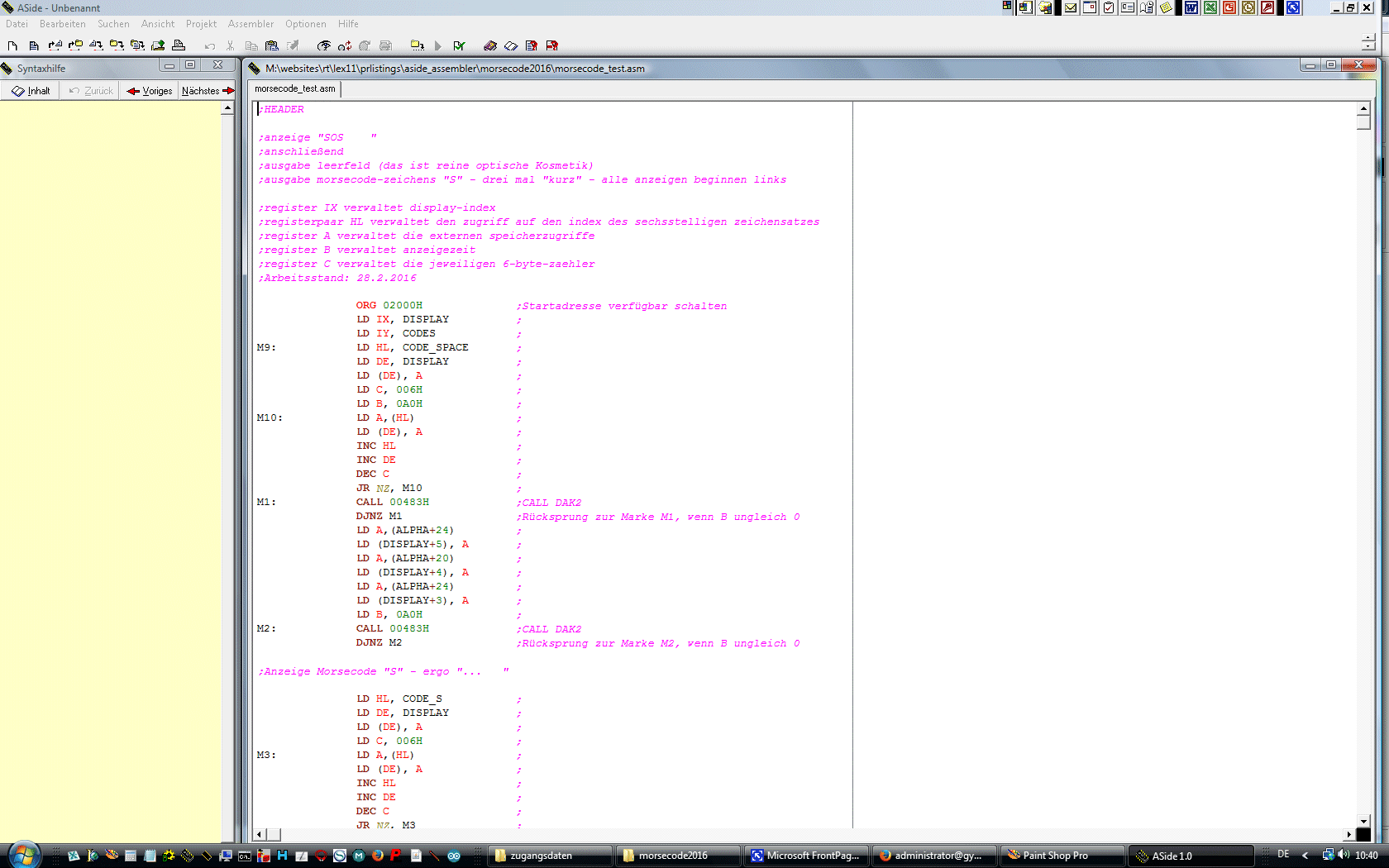Screen dimensions: 1389x868
Task: Click the Firefox icon in quick launch
Action: tap(378, 856)
